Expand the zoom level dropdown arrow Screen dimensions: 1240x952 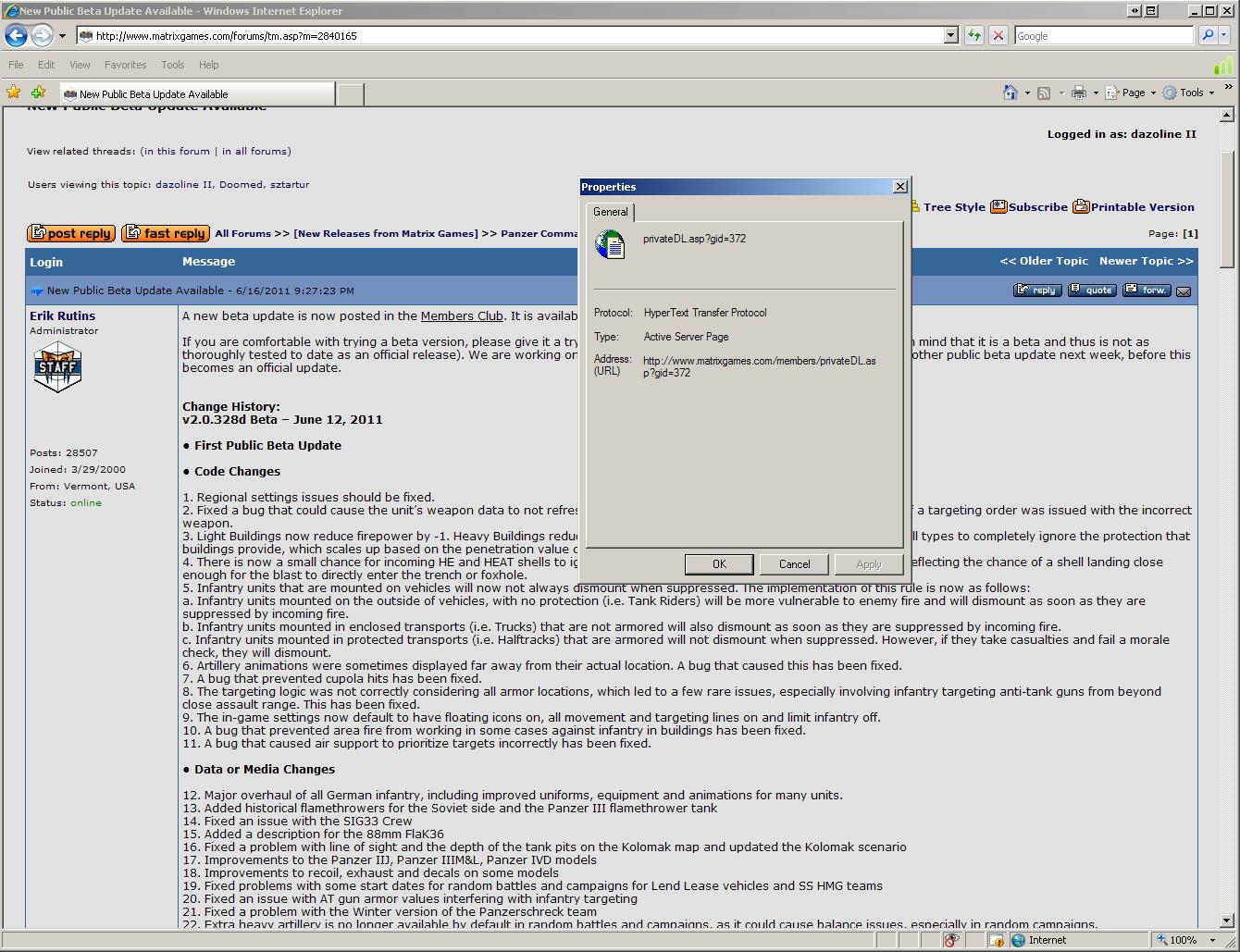(1212, 941)
